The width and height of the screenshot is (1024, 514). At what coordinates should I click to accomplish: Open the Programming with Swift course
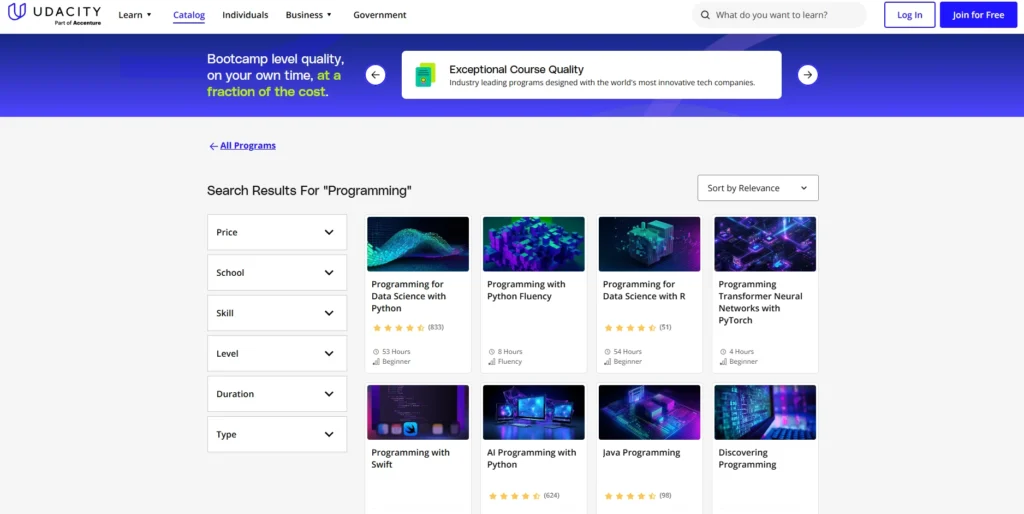410,458
